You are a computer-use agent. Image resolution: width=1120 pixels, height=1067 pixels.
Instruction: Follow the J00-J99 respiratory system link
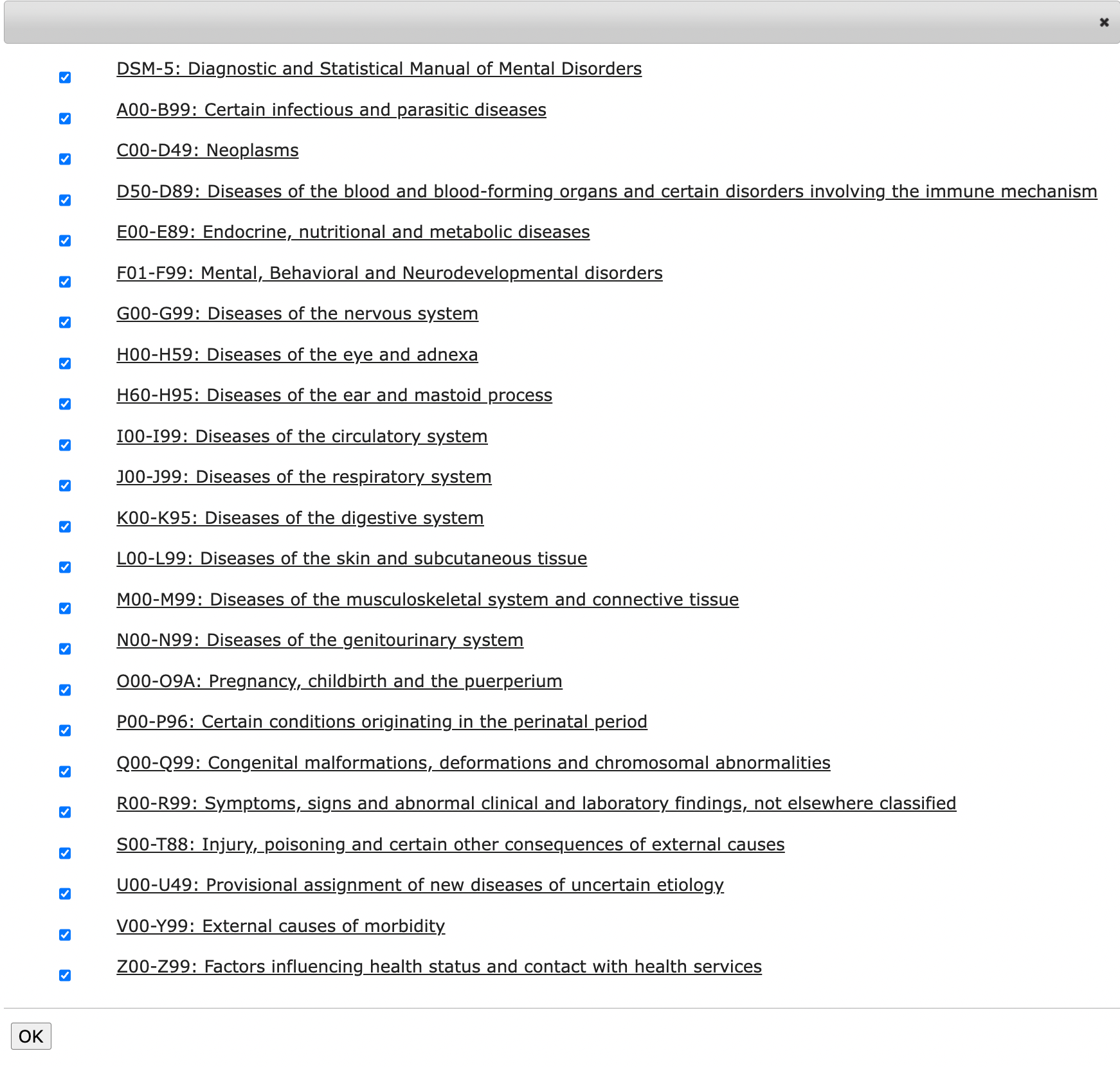click(x=303, y=477)
